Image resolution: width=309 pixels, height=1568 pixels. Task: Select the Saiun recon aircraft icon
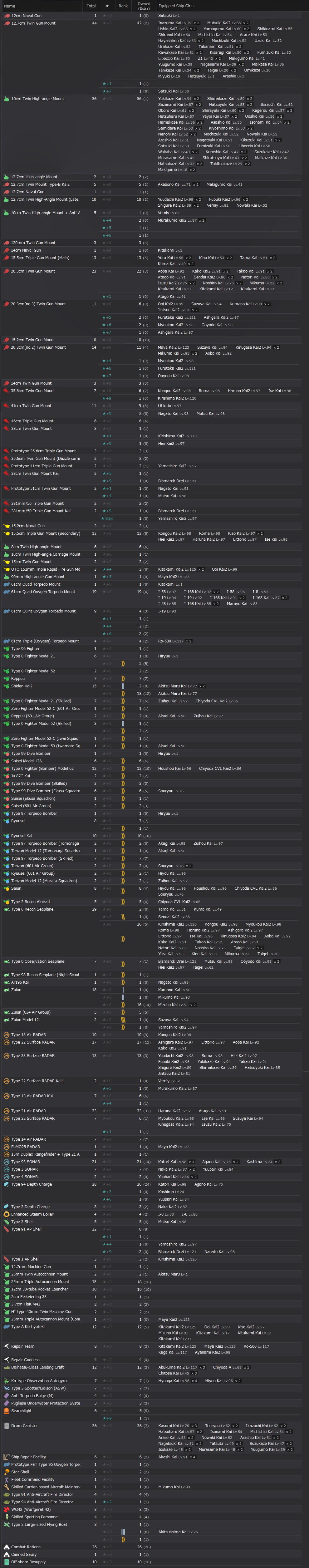[7, 888]
